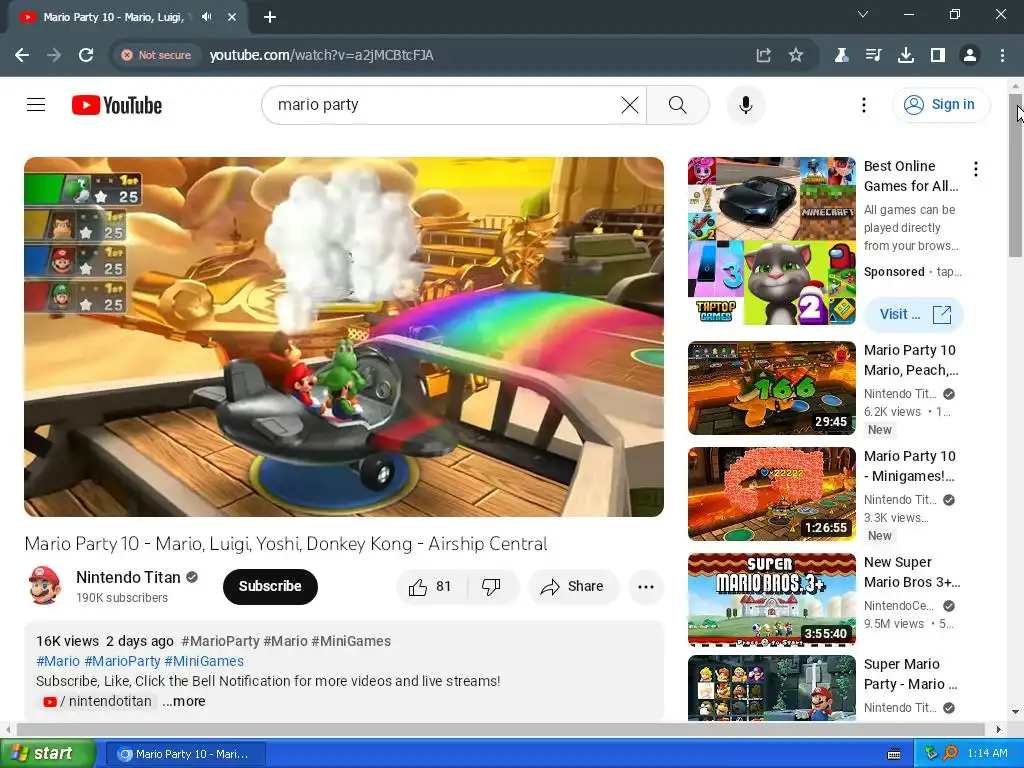Open a new browser tab
The image size is (1024, 768).
270,17
